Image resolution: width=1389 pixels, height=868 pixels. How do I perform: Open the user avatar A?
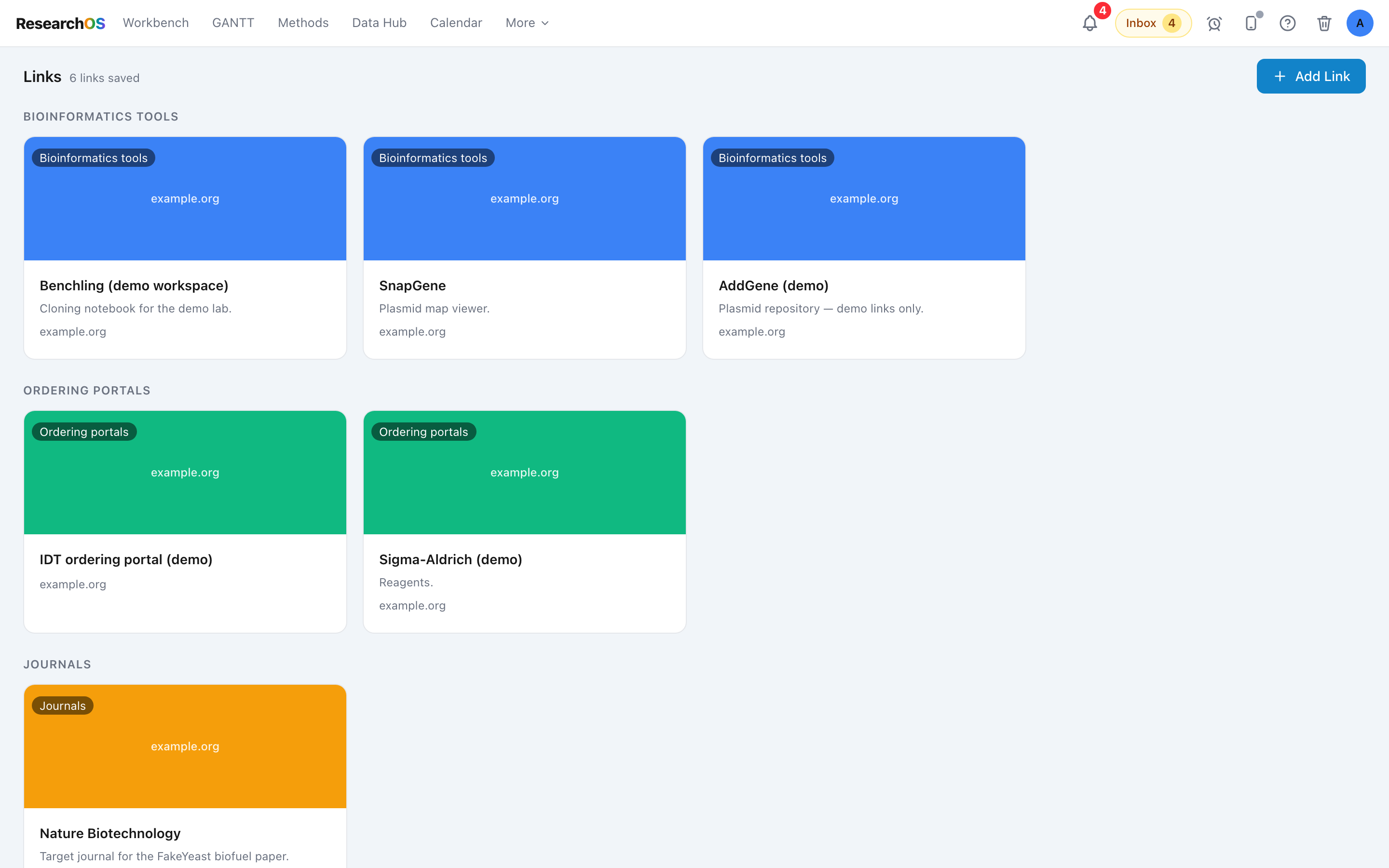[1360, 23]
